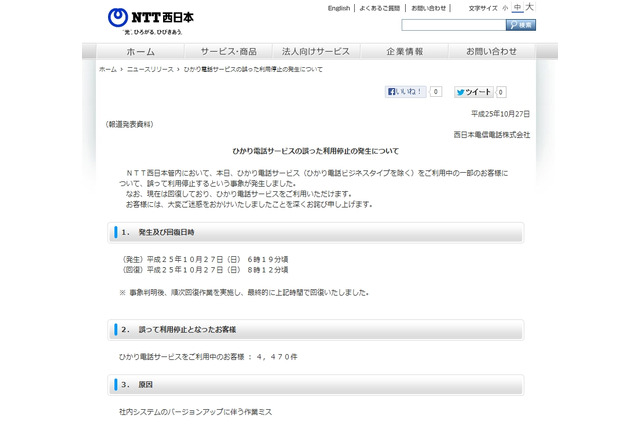The width and height of the screenshot is (640, 426).
Task: Click the Twitter ツイート button
Action: coord(474,92)
